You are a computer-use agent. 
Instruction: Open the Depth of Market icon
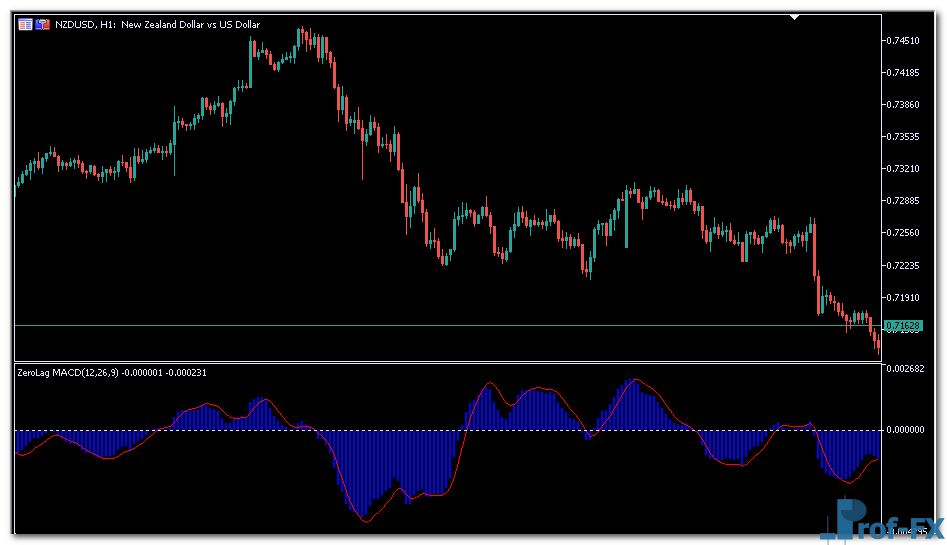42,24
